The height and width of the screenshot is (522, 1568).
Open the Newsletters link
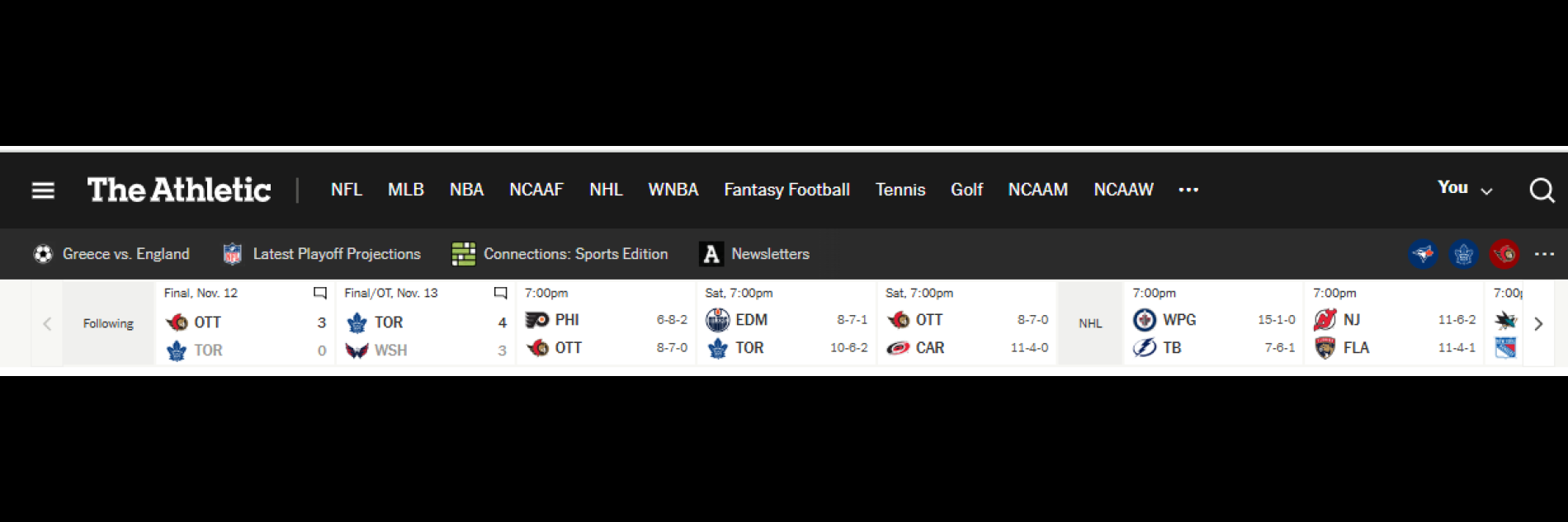point(754,254)
